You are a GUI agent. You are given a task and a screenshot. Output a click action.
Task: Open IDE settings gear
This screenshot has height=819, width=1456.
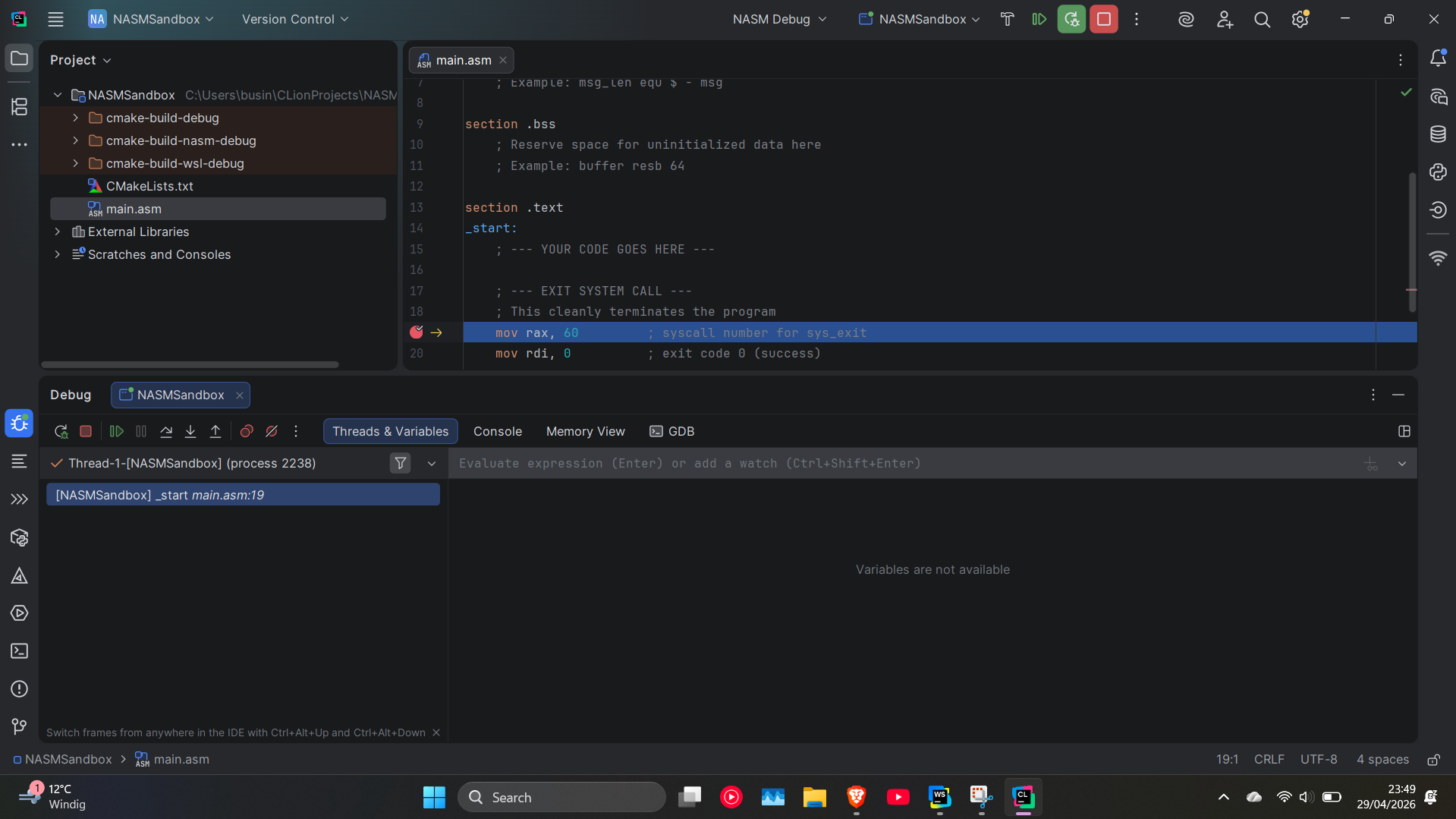[1300, 19]
